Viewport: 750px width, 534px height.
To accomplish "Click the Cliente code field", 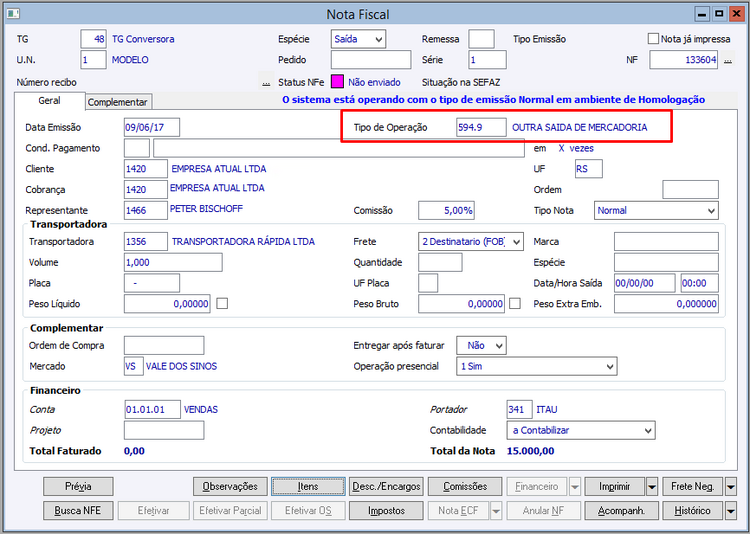I will click(x=145, y=169).
